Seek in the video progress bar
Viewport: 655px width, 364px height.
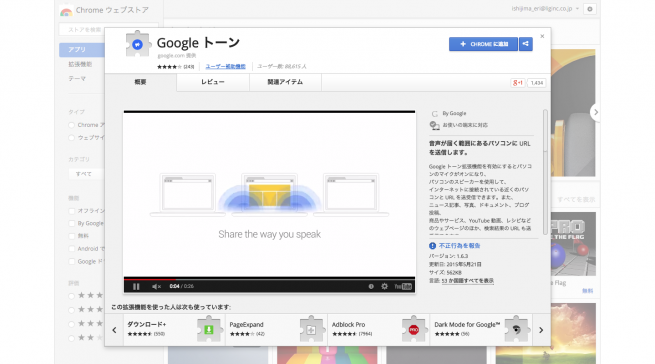(x=269, y=279)
